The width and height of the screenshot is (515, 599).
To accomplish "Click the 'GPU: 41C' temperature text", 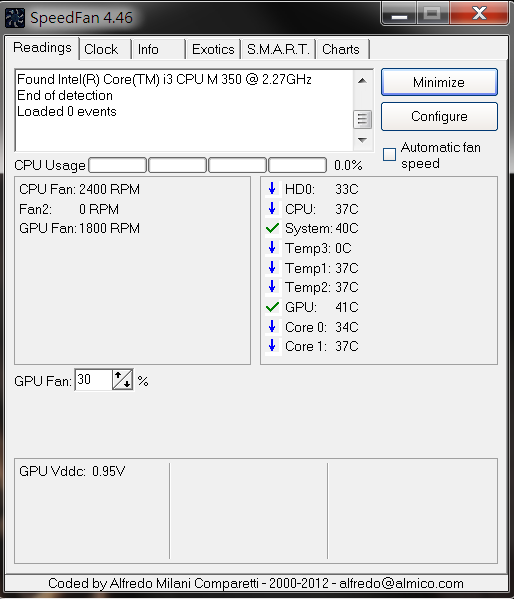I will (322, 307).
